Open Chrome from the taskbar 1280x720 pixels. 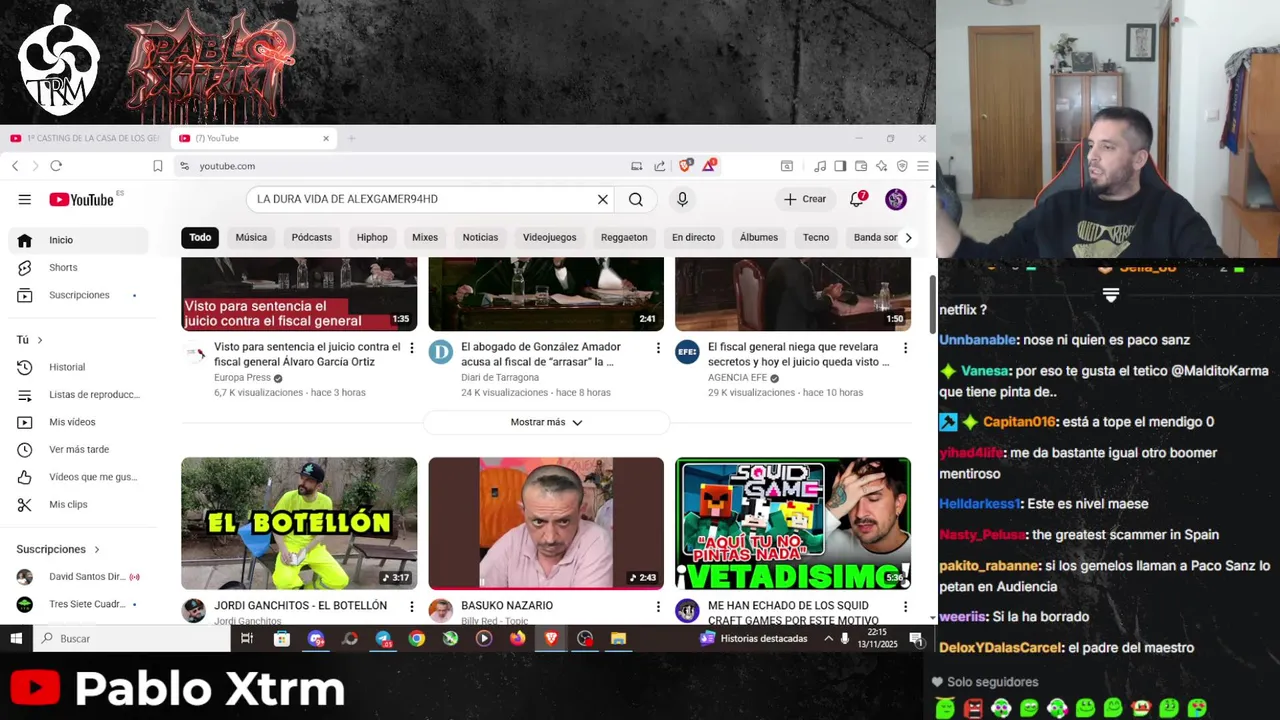pyautogui.click(x=417, y=638)
